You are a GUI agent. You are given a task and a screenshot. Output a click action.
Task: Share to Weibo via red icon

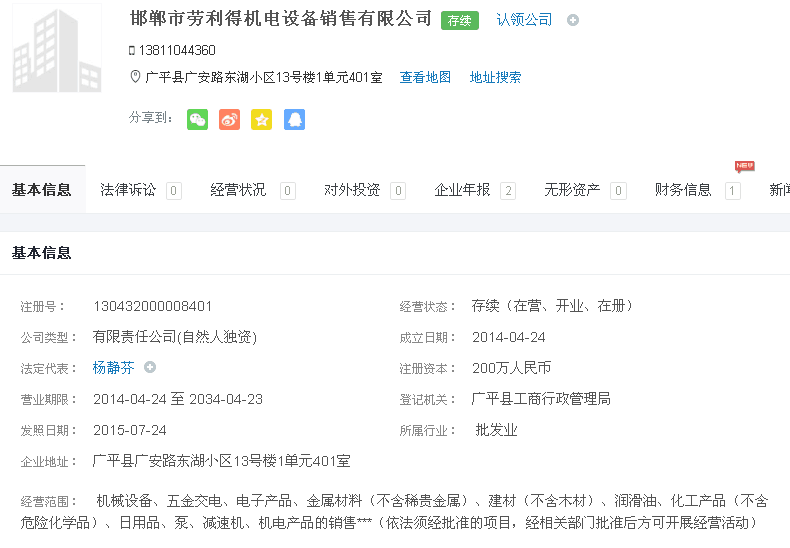230,120
